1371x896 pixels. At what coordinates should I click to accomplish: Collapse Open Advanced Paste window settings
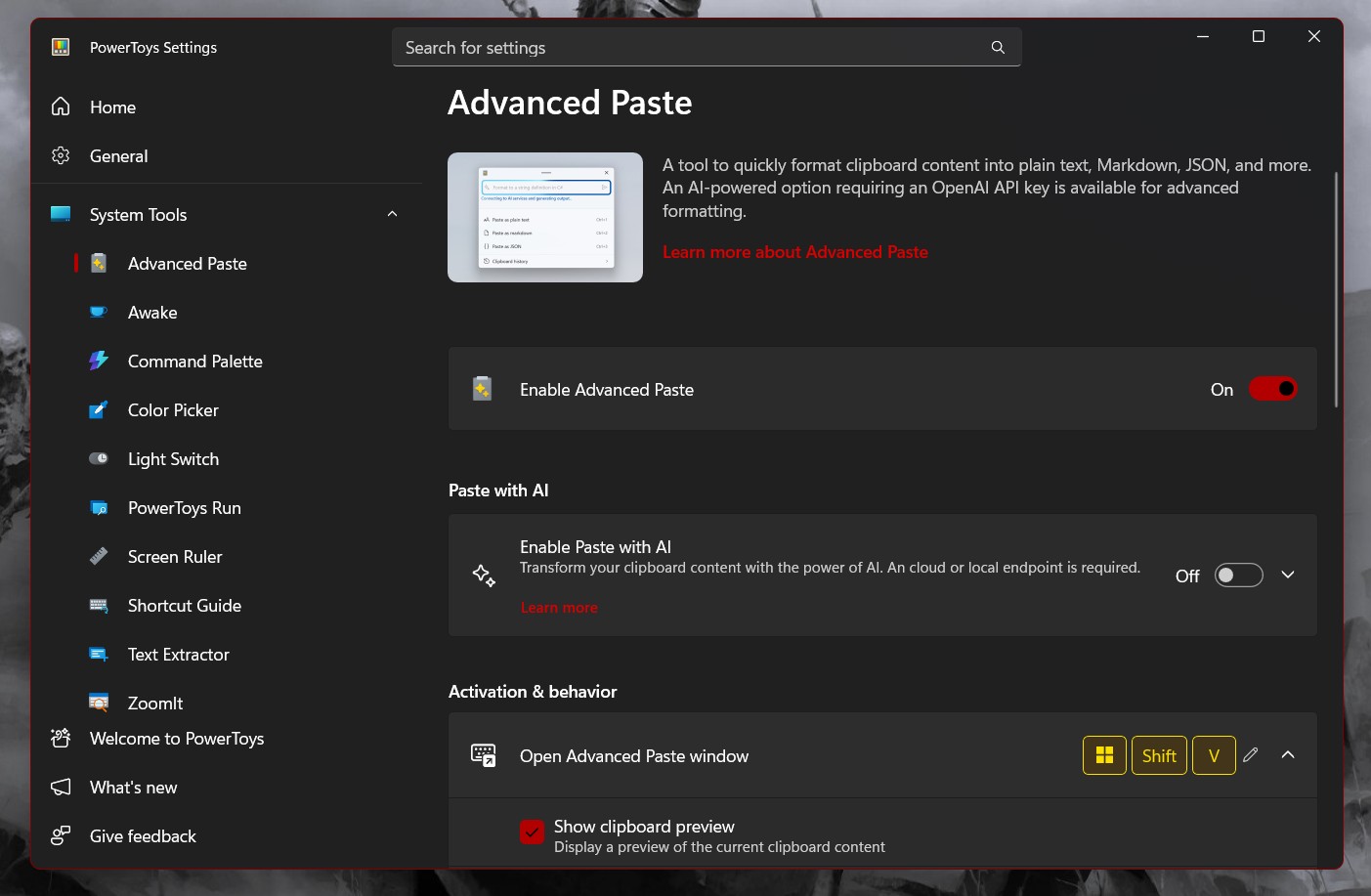[x=1288, y=754]
